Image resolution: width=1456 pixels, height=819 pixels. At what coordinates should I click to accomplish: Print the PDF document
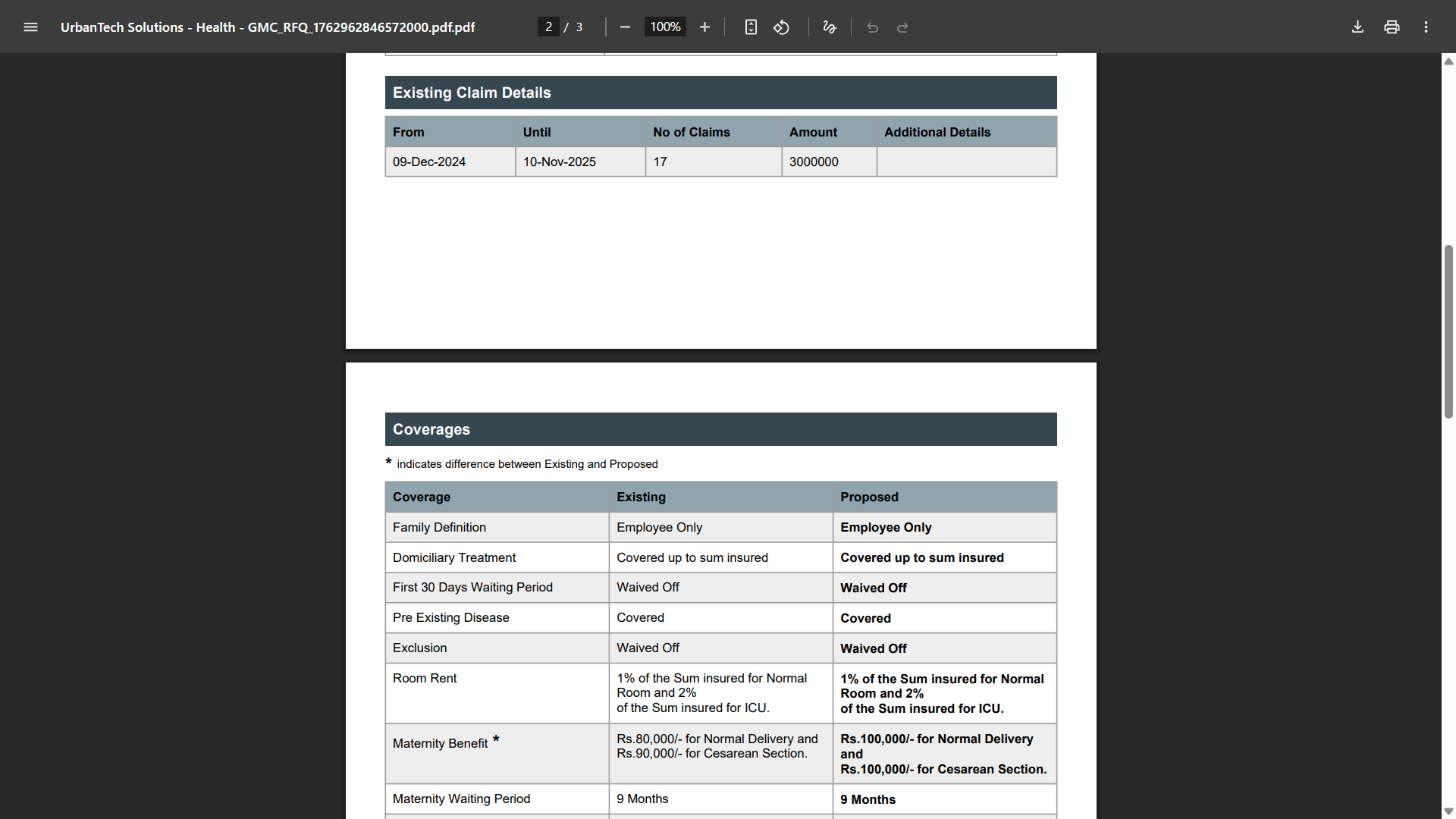(1392, 27)
